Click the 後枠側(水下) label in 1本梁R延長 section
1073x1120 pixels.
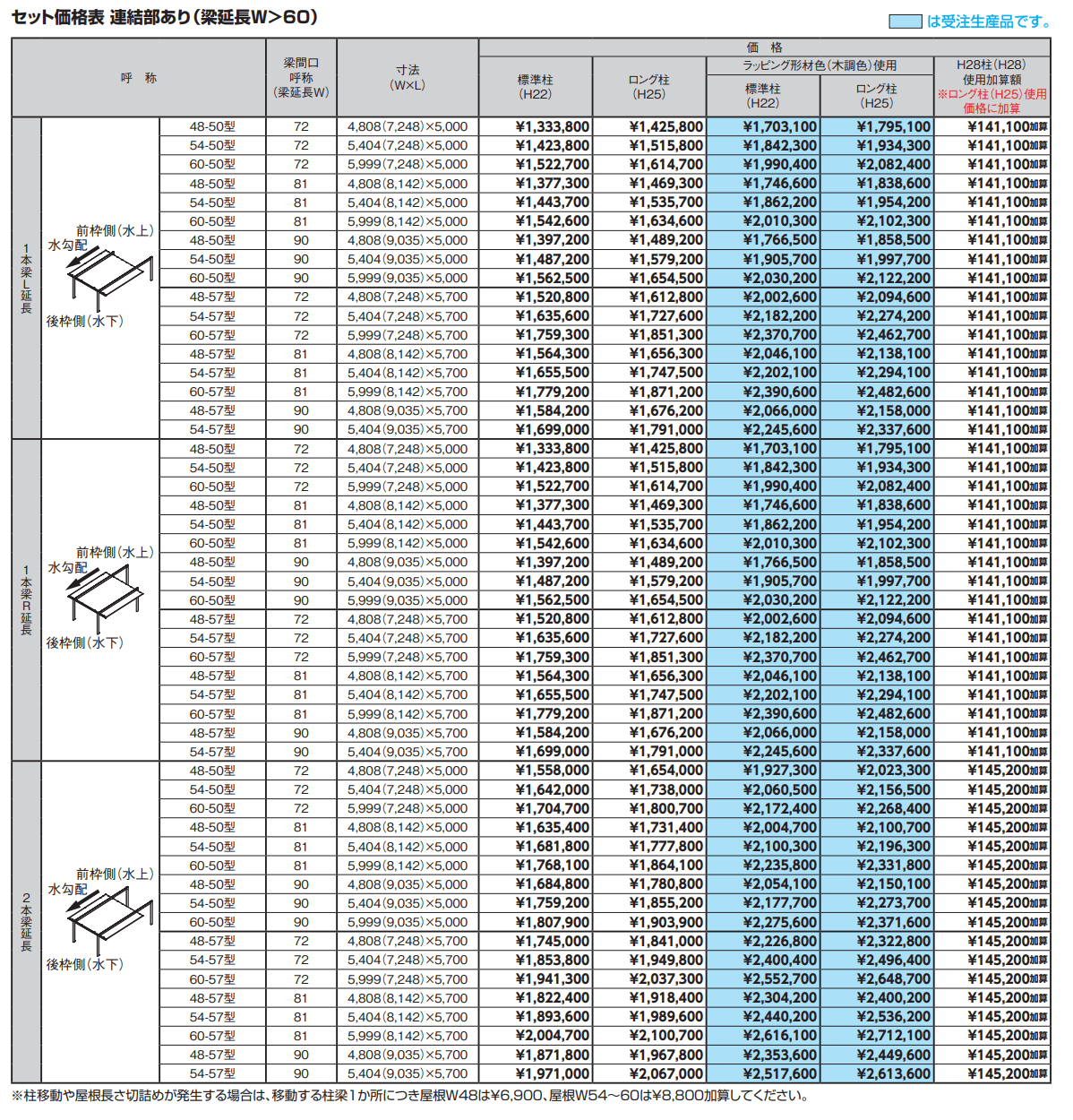[85, 642]
